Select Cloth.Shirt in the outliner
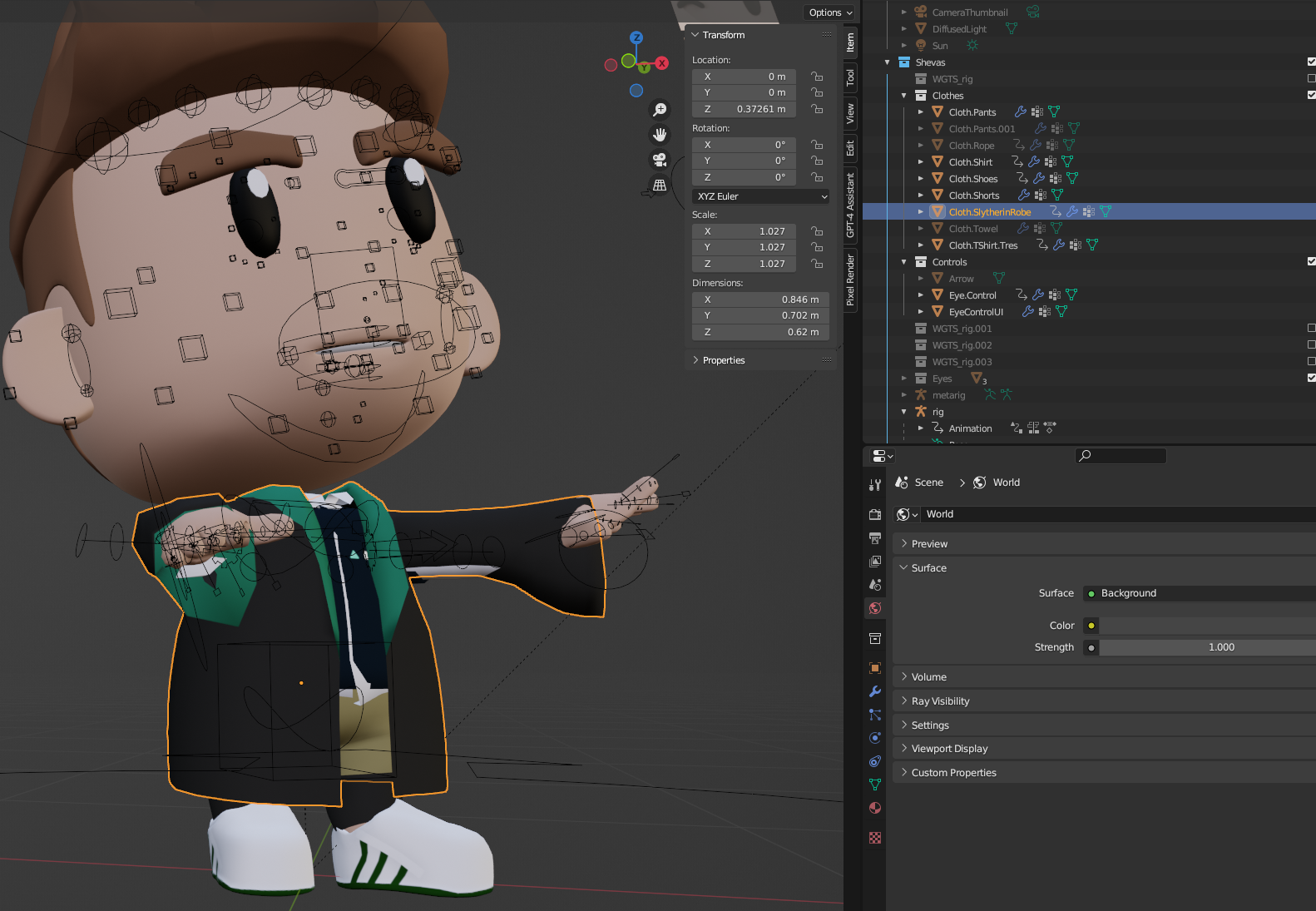 click(970, 162)
